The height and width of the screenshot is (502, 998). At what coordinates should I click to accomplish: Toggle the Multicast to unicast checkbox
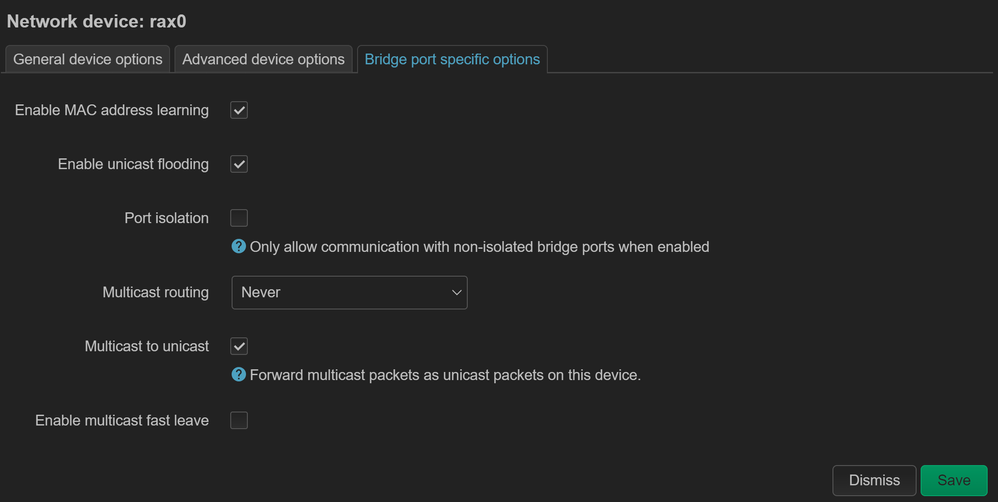pyautogui.click(x=239, y=346)
